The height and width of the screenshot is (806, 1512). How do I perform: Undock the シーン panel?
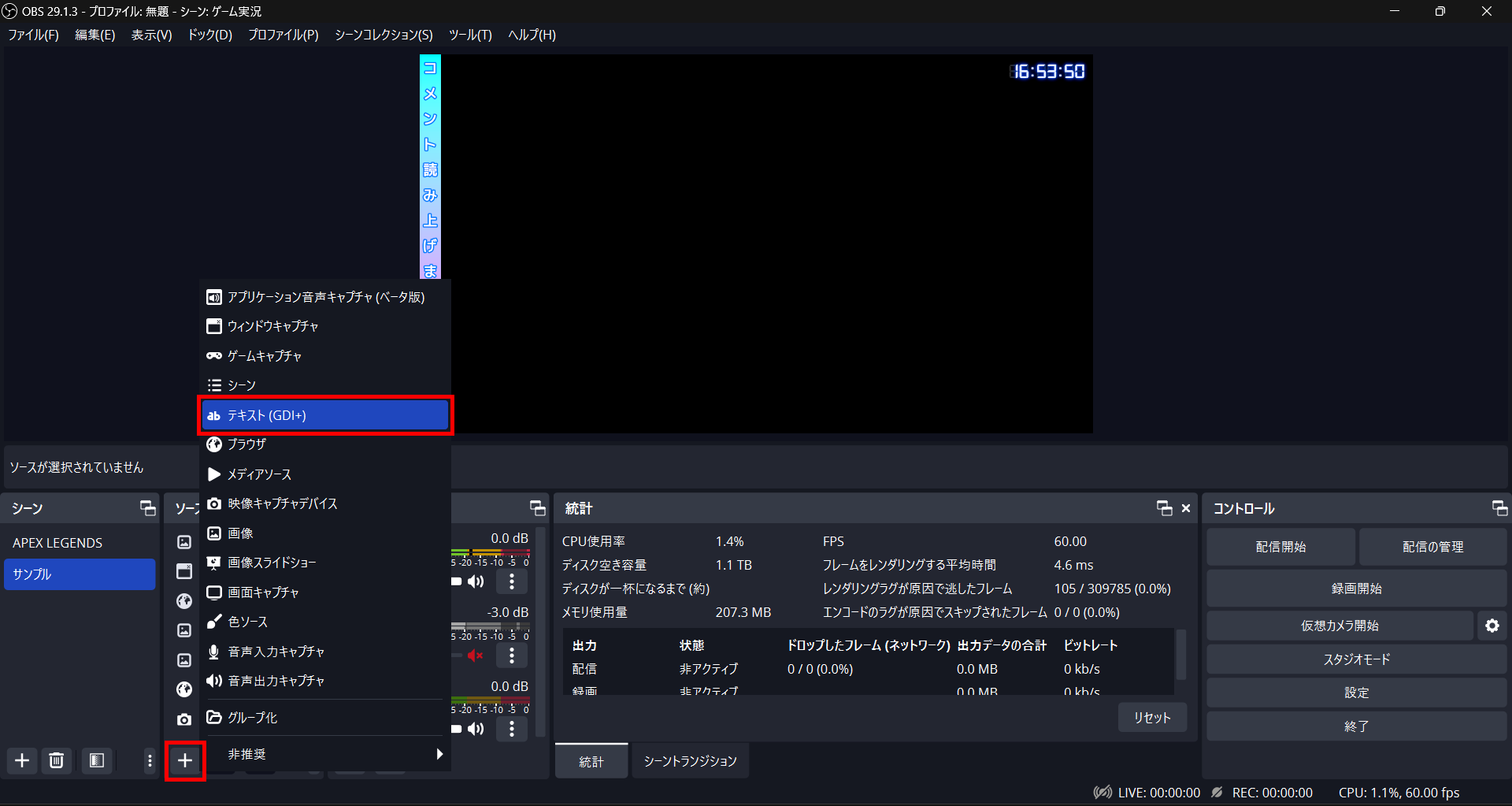pos(147,508)
